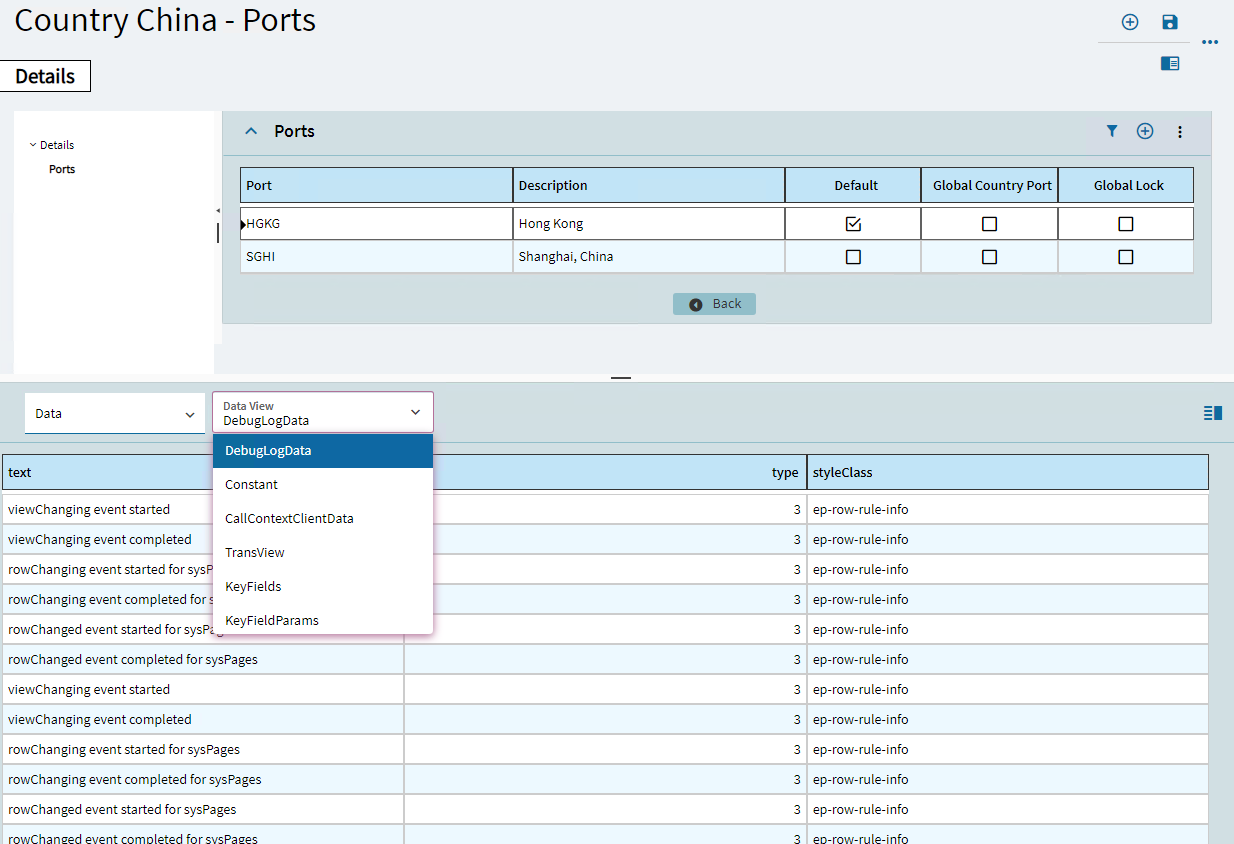The width and height of the screenshot is (1234, 844).
Task: Choose KeyFieldParams in the dropdown list
Action: [x=272, y=620]
